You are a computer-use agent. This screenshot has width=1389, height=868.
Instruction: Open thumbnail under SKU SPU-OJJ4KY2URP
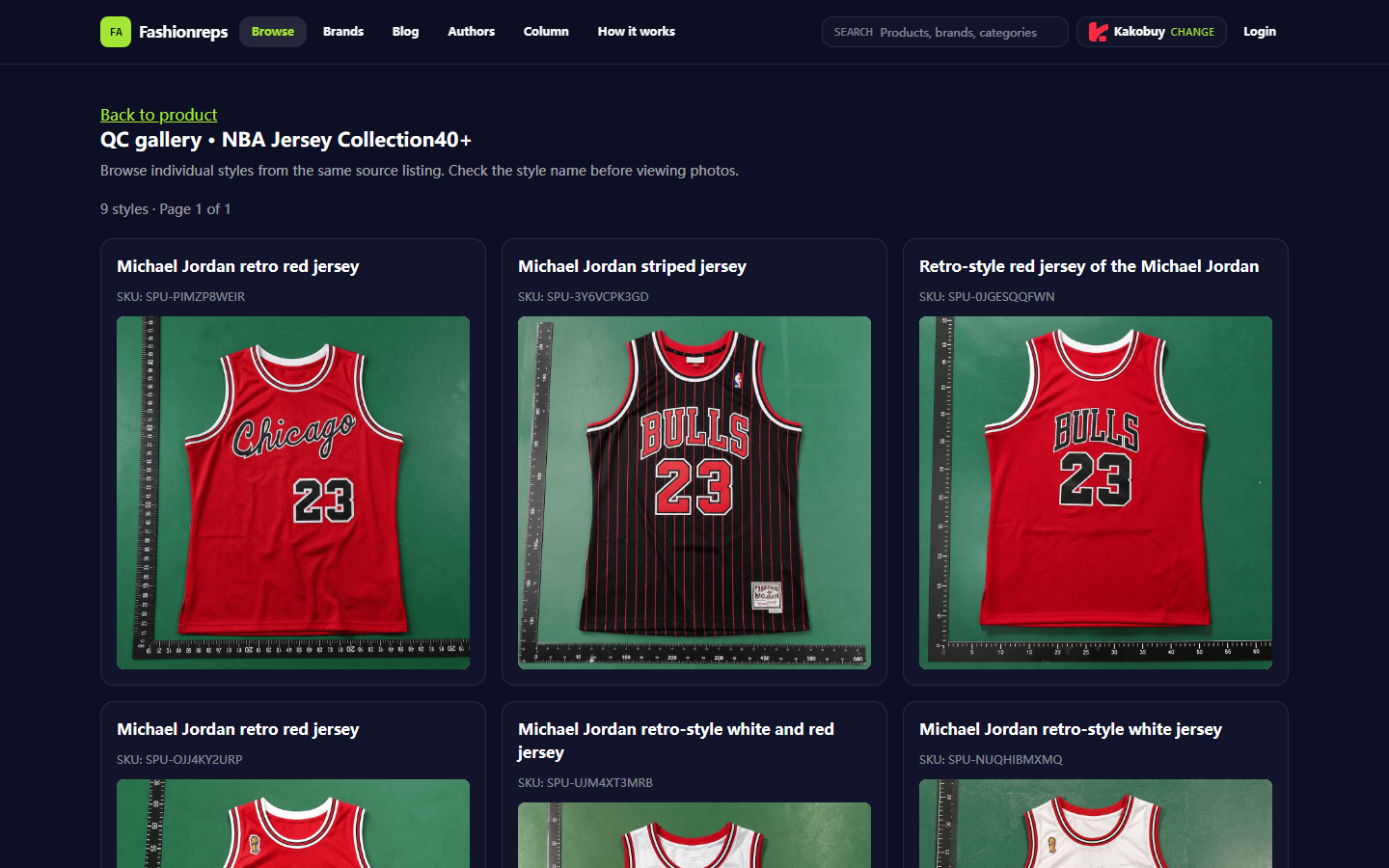tap(293, 824)
